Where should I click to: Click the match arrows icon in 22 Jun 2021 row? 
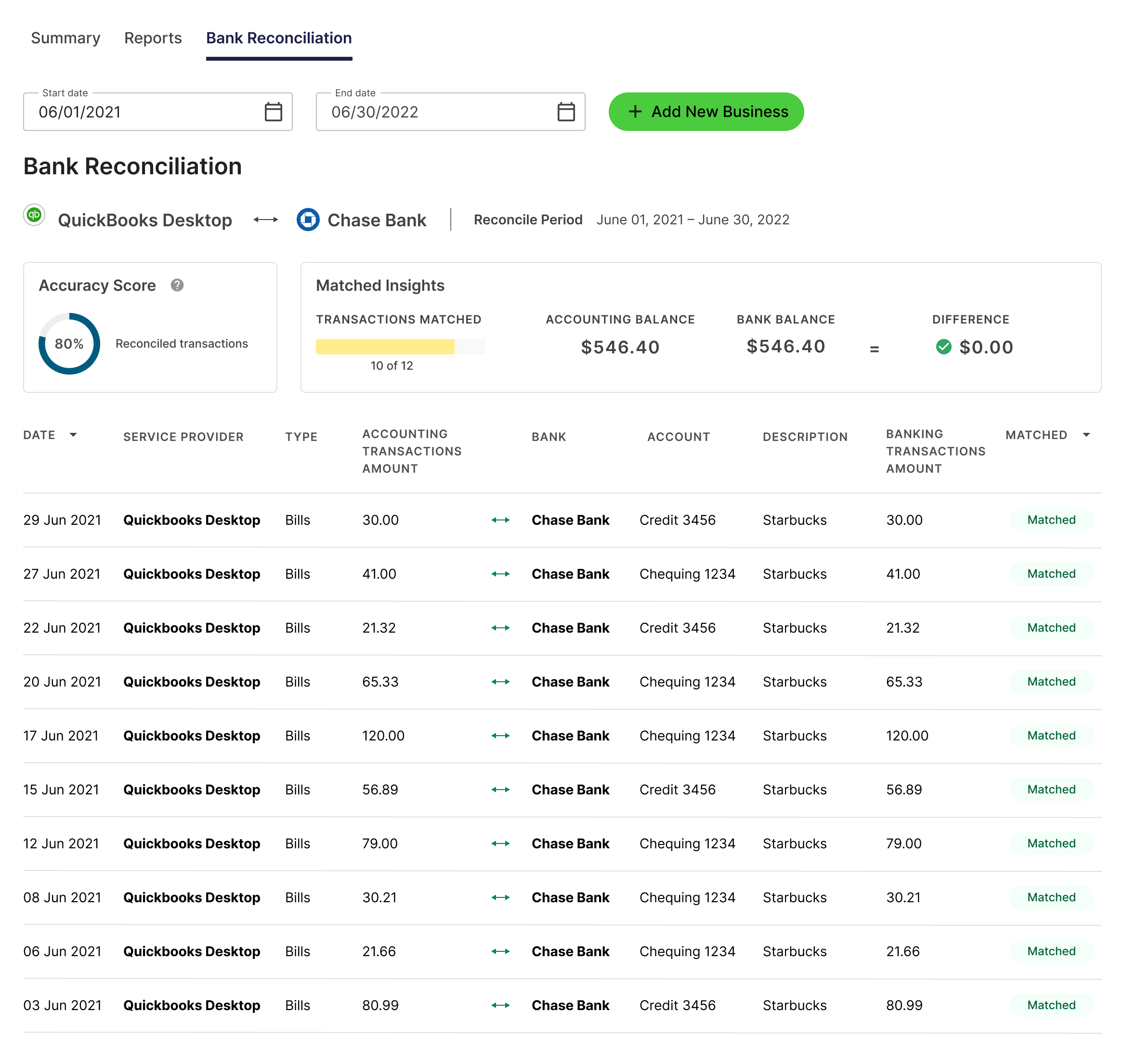pos(500,628)
